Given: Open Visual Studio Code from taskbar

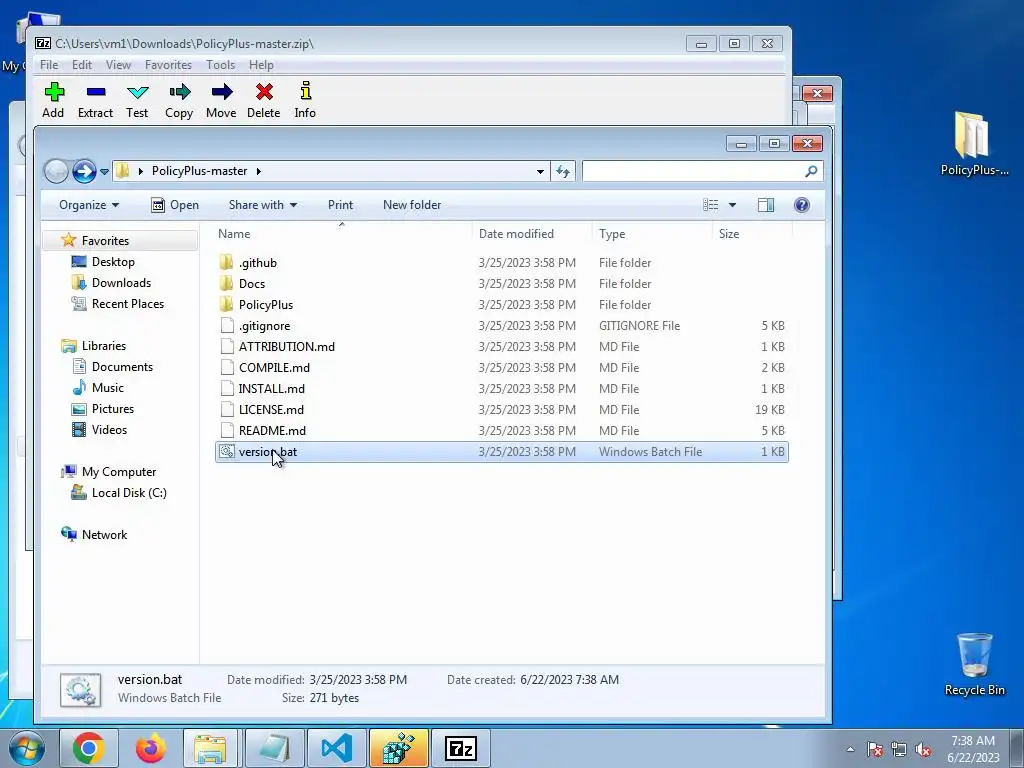Looking at the screenshot, I should (336, 748).
